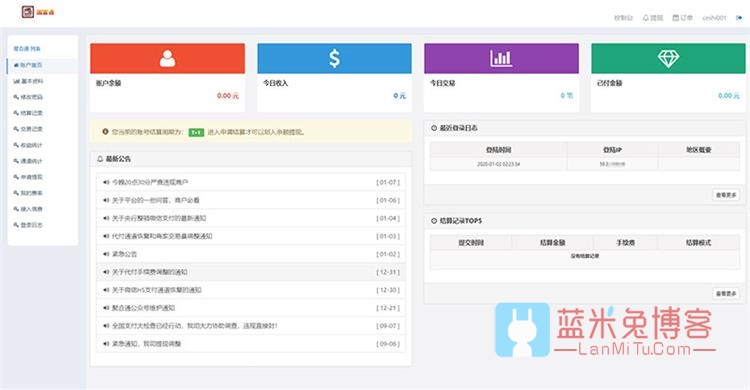Click the 0.00 元 value under 账户余额
The height and width of the screenshot is (390, 750).
[x=228, y=96]
